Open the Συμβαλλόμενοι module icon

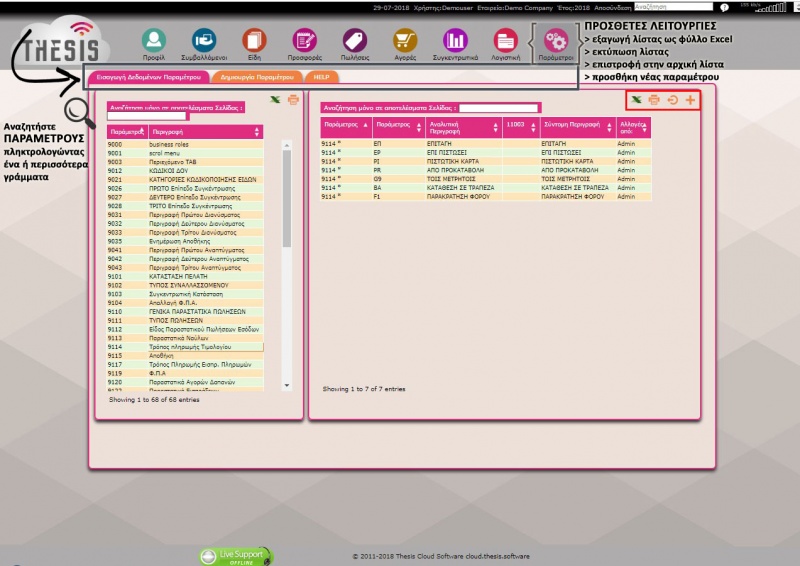(x=203, y=41)
